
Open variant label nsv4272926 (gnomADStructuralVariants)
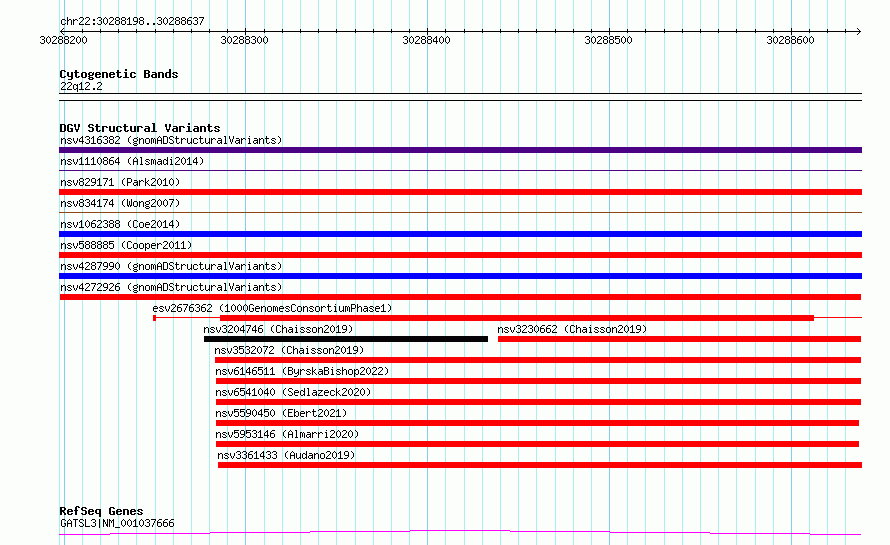[x=171, y=287]
